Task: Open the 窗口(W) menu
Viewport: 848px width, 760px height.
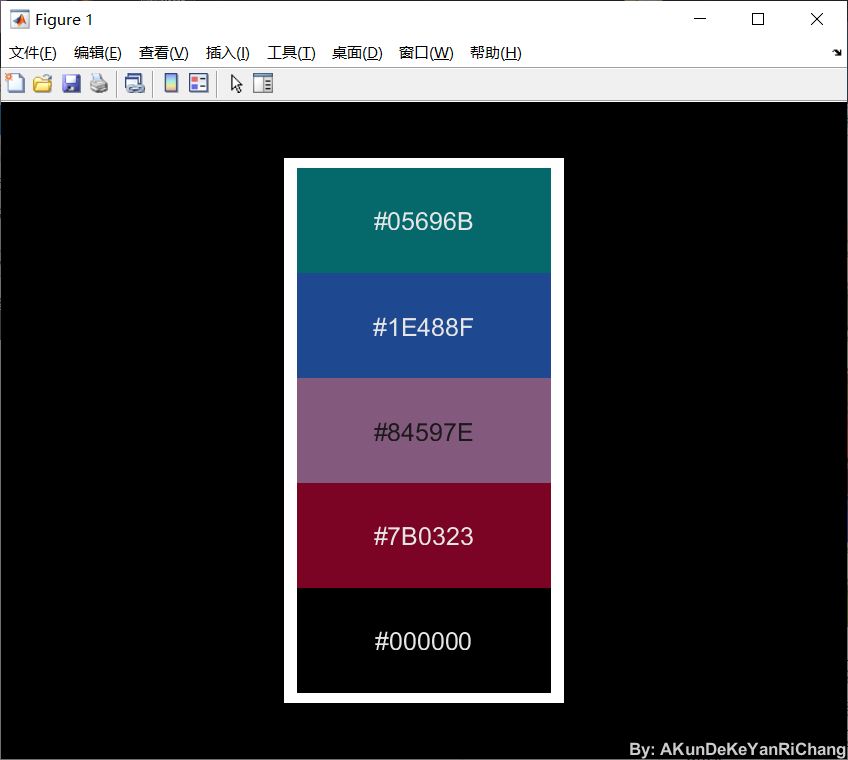Action: click(x=426, y=53)
